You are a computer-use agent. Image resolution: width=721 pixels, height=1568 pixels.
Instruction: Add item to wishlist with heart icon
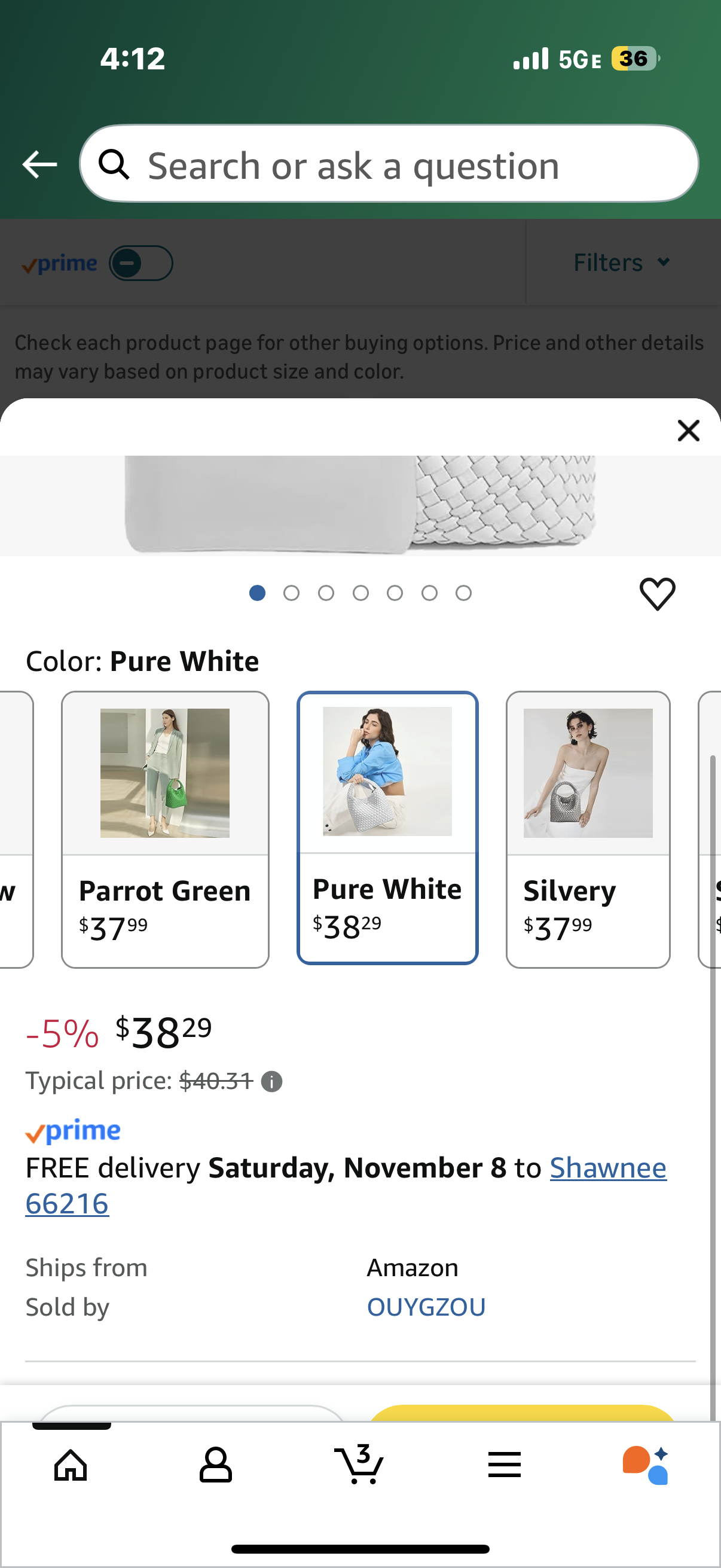[657, 593]
